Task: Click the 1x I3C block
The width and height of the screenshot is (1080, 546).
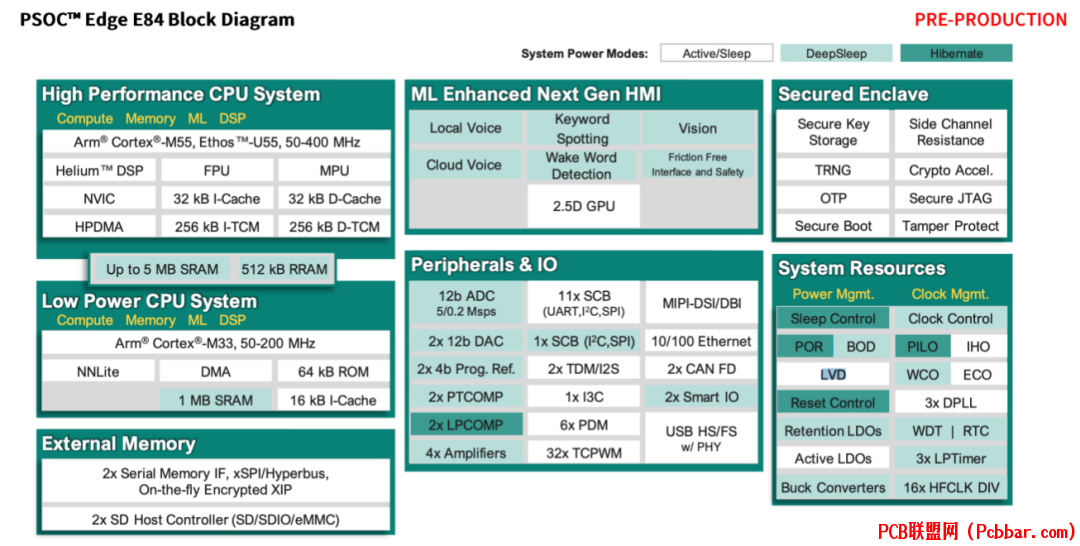Action: pos(584,397)
